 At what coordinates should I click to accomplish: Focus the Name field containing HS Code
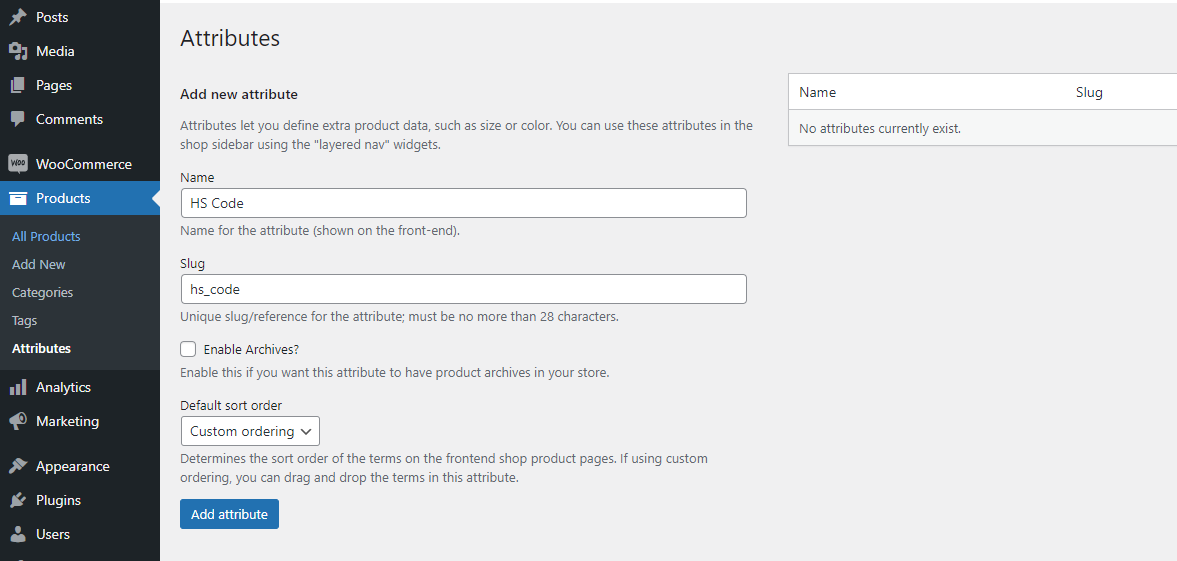click(x=463, y=203)
